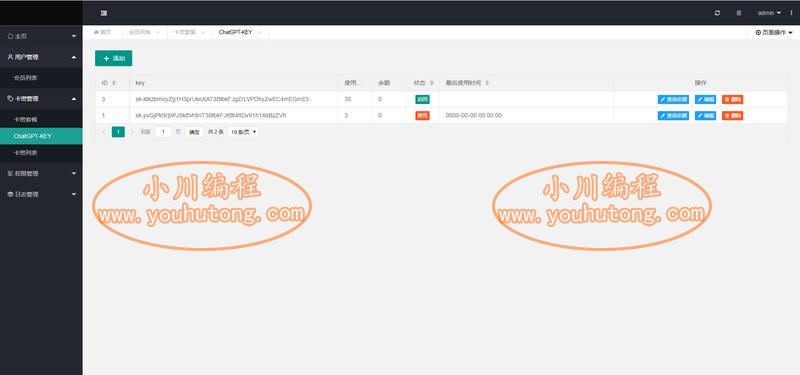Click the page number jump input field
This screenshot has height=375, width=800.
163,132
